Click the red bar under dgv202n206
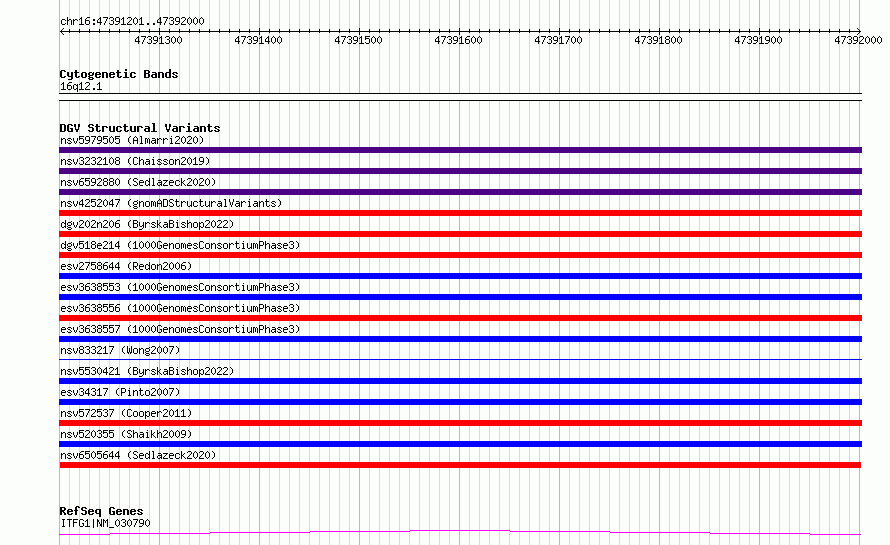 click(460, 234)
